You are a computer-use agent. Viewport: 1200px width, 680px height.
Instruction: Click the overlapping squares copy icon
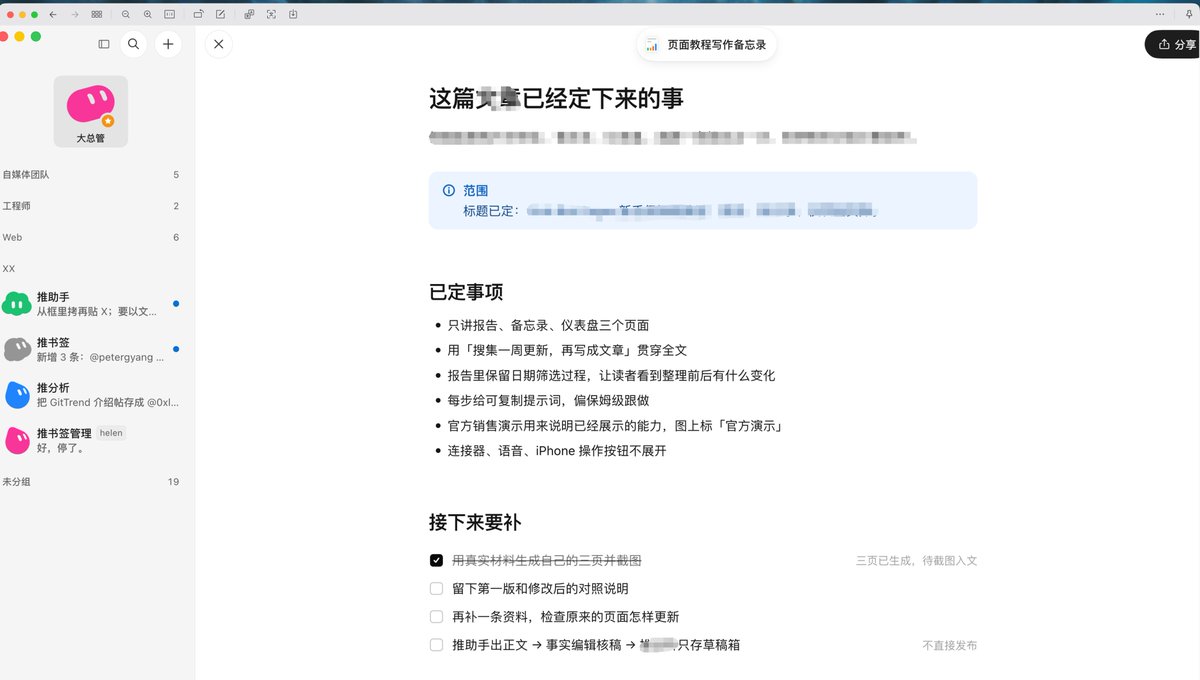(249, 15)
